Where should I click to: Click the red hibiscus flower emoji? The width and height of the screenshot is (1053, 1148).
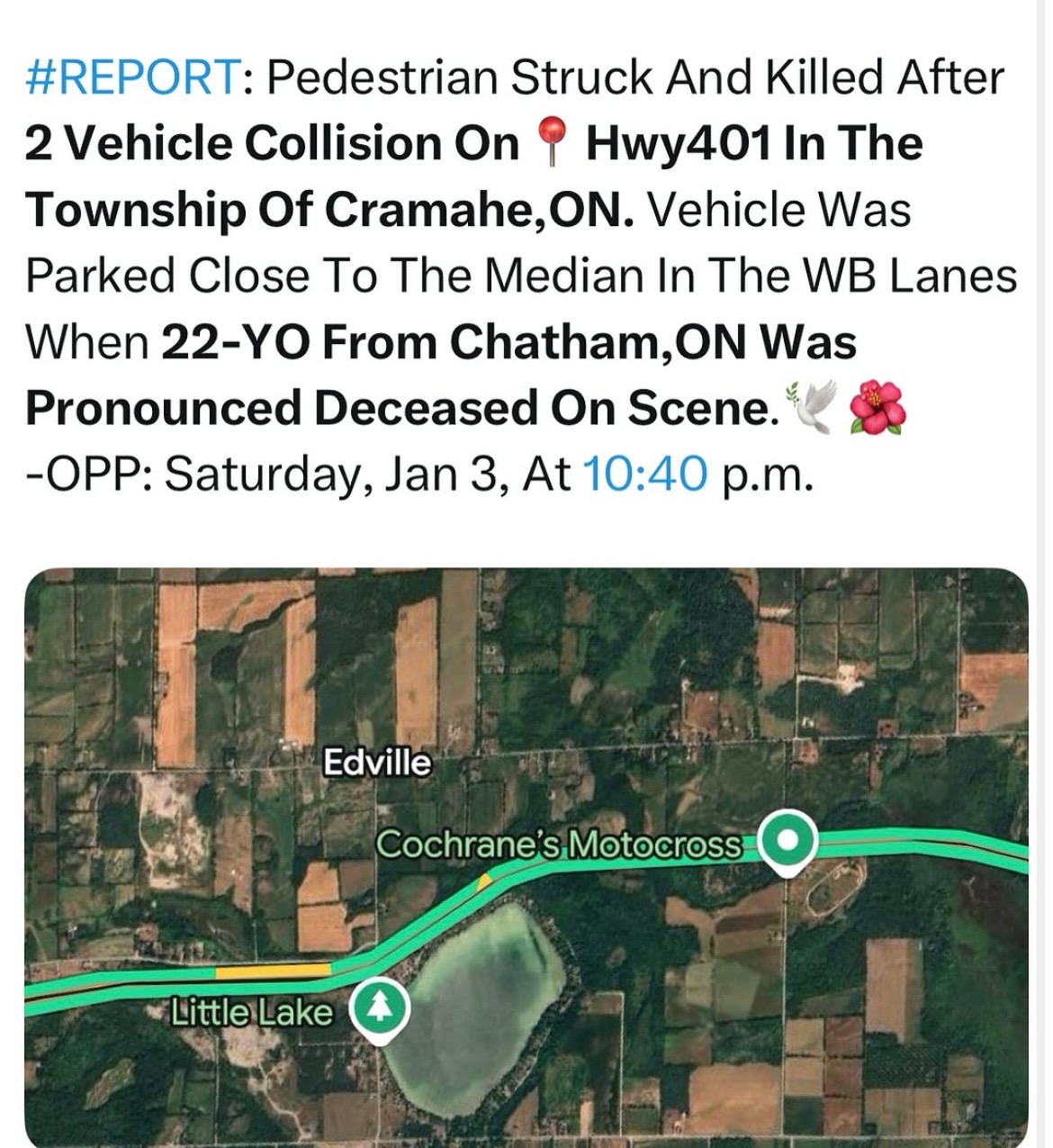877,408
